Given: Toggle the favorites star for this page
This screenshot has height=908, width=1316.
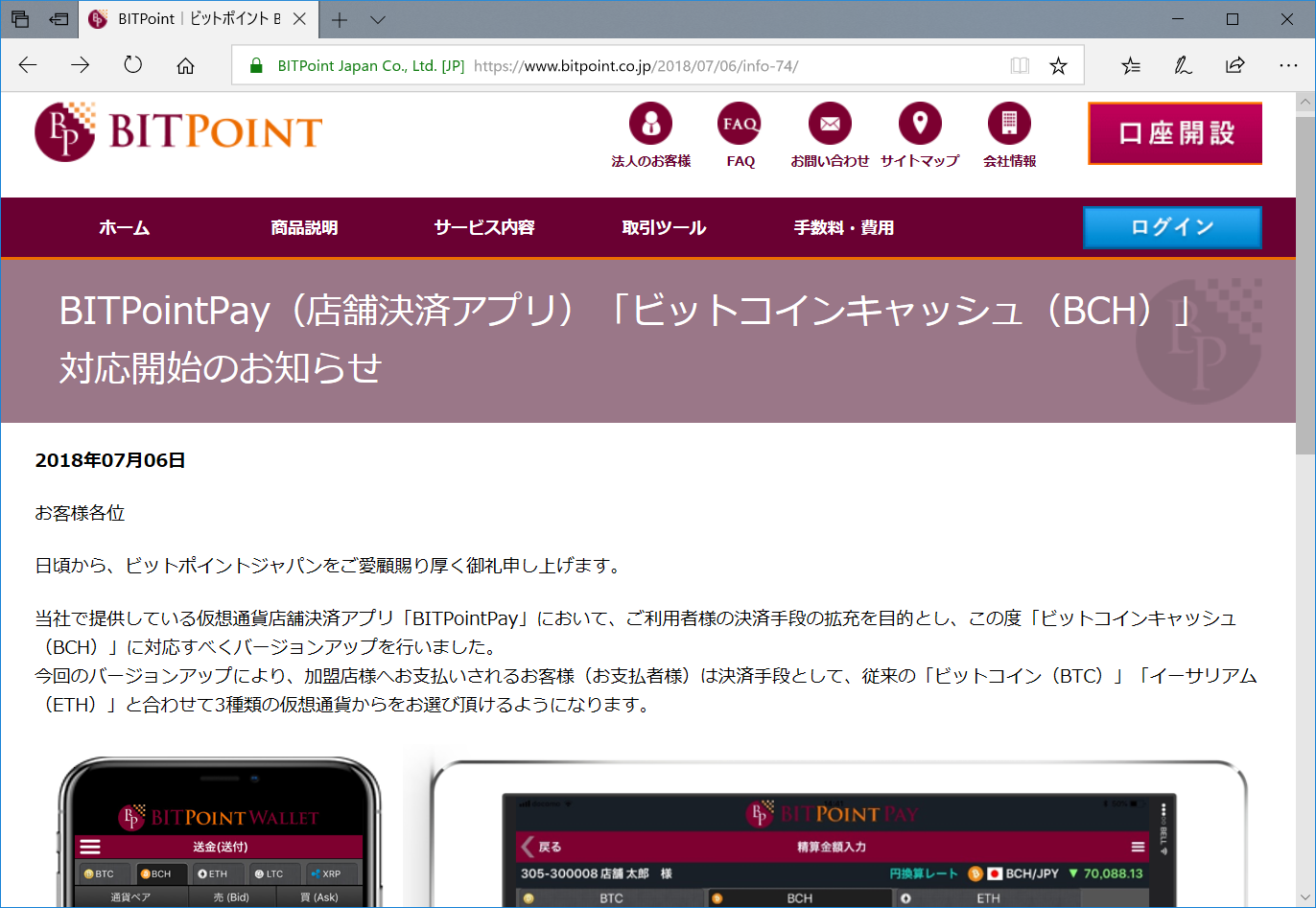Looking at the screenshot, I should (x=1058, y=64).
